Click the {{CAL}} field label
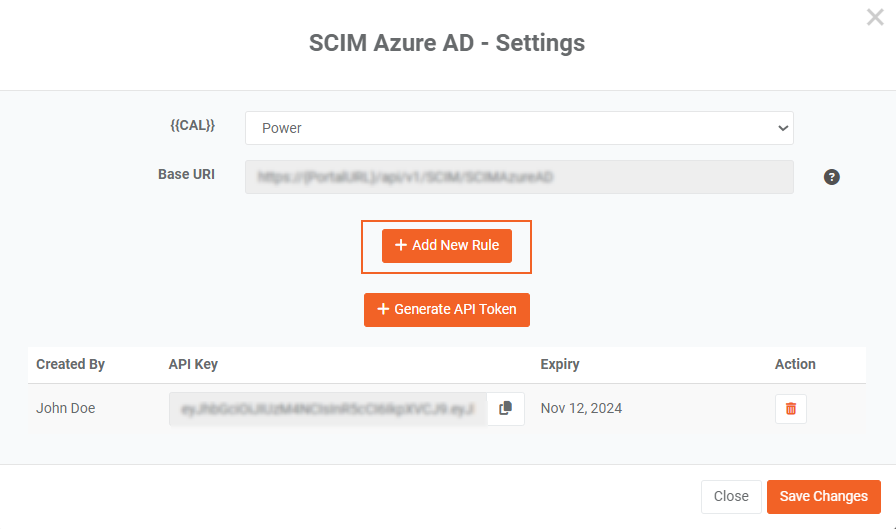 [x=193, y=126]
